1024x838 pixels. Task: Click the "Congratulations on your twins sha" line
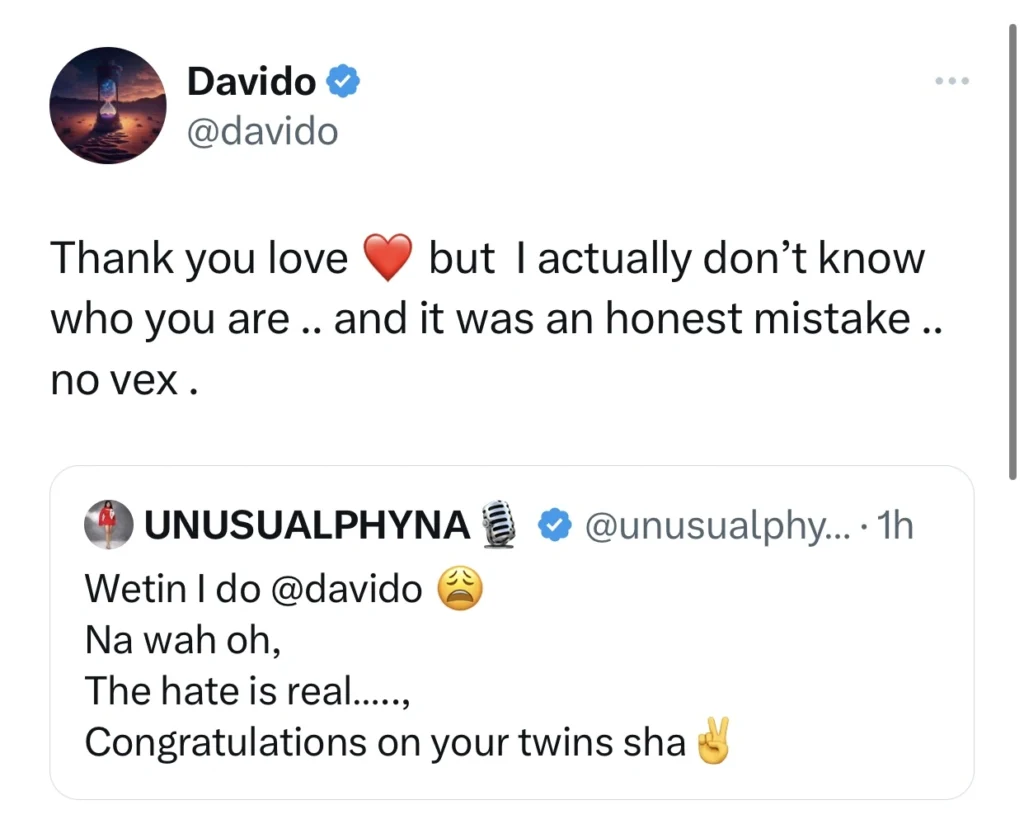click(x=385, y=743)
